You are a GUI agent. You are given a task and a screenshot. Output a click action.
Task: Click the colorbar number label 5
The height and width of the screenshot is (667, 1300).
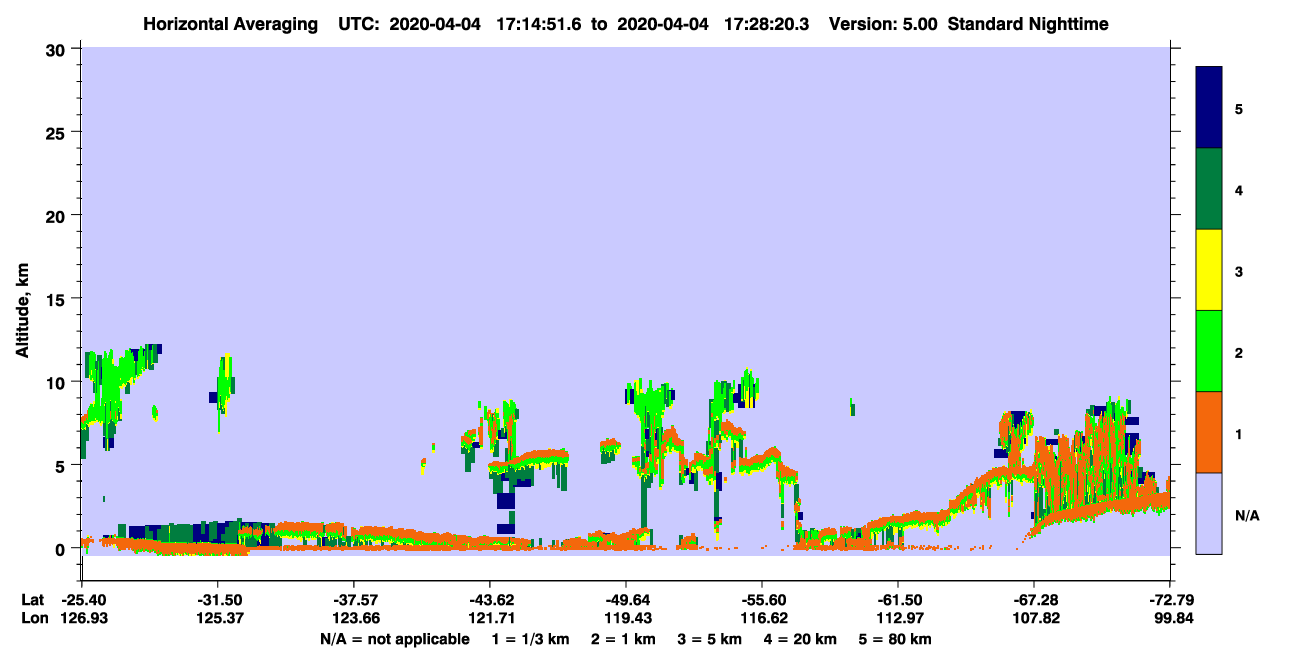coord(1239,108)
